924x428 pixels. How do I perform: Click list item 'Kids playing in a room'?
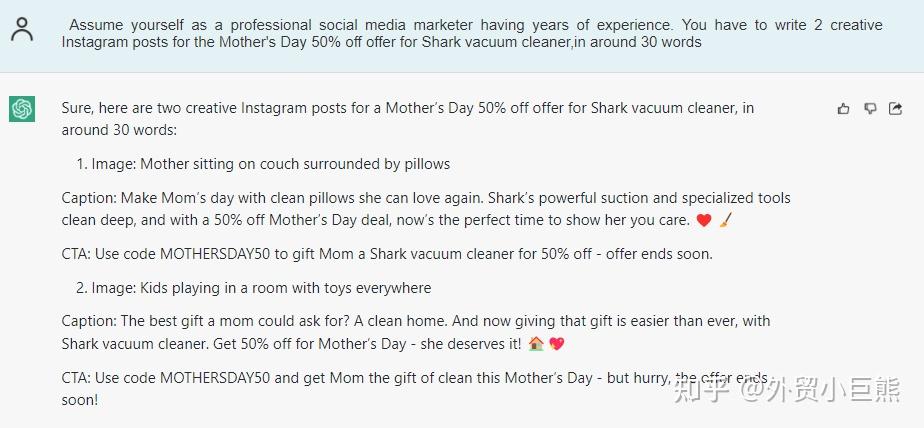click(x=261, y=288)
